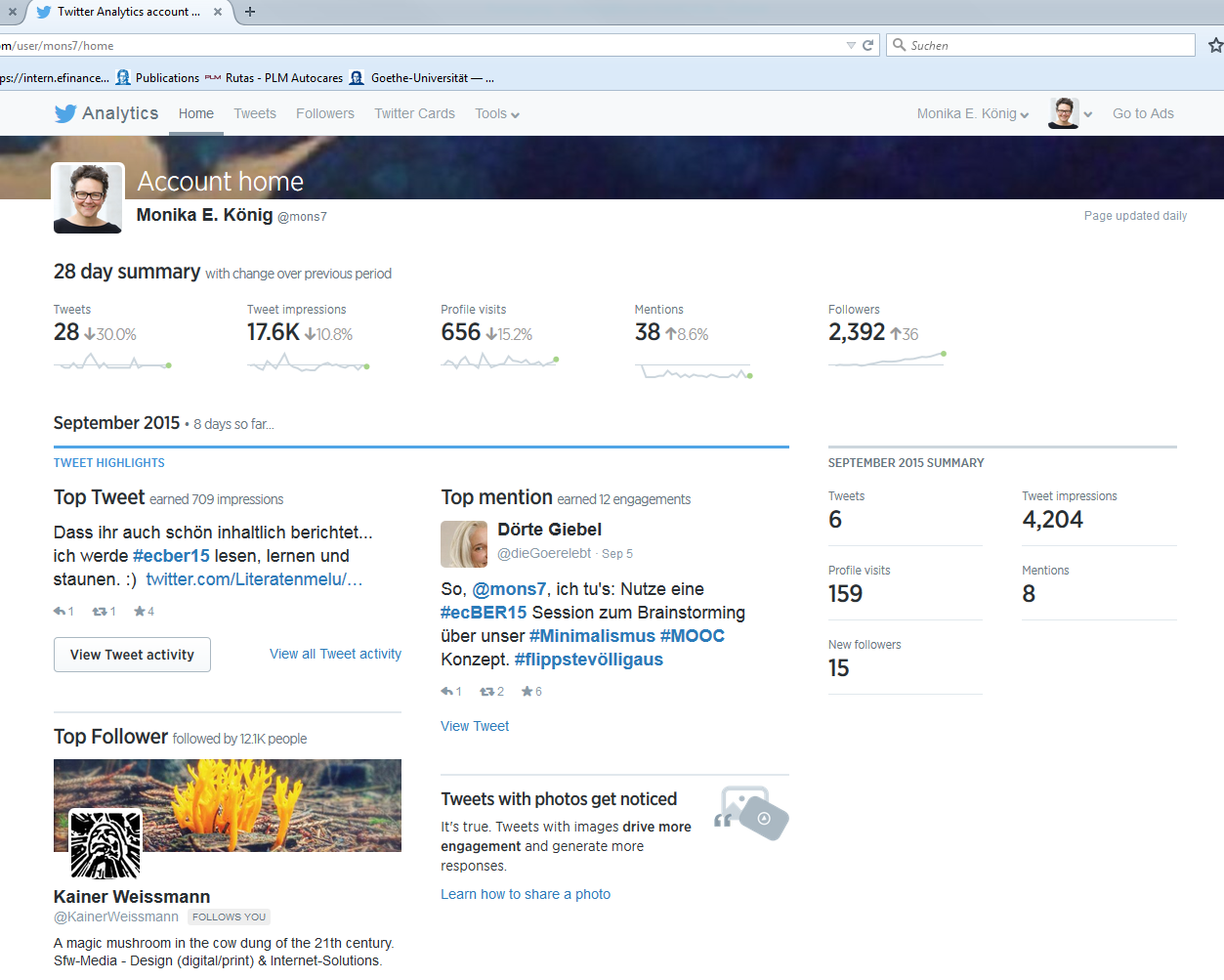Click the Go to Ads link

pos(1143,113)
